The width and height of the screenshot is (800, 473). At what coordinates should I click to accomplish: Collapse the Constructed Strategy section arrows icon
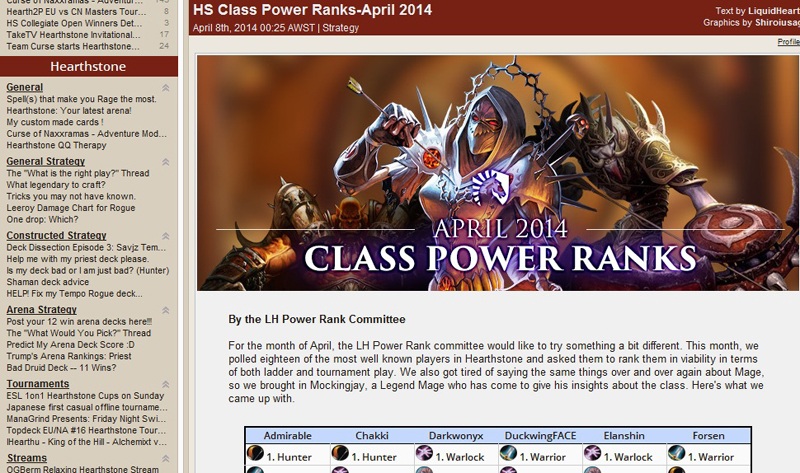pyautogui.click(x=165, y=236)
